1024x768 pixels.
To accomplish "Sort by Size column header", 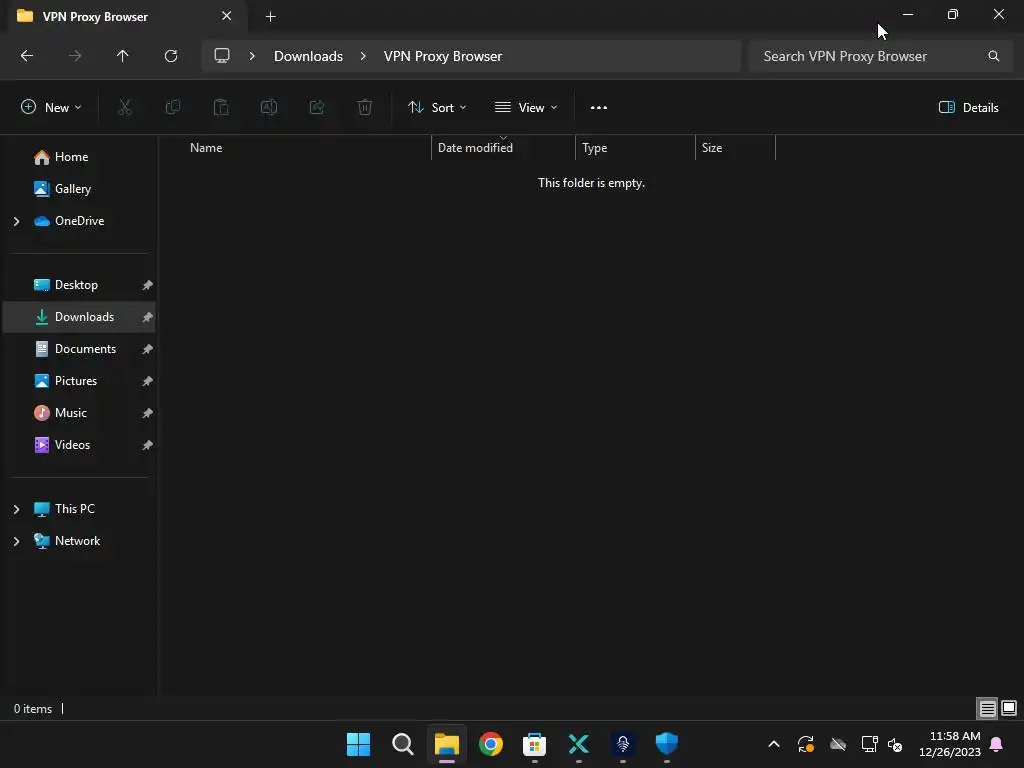I will pos(735,148).
